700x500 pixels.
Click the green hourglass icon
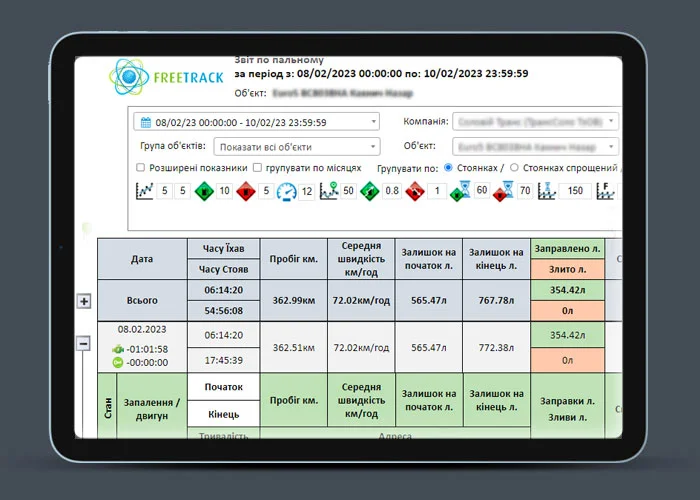click(461, 192)
